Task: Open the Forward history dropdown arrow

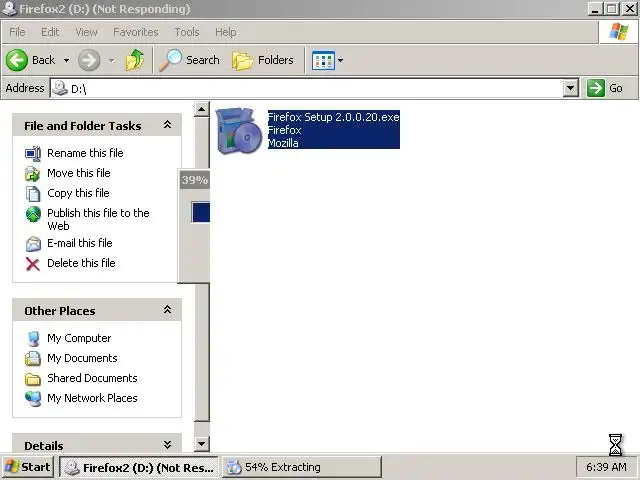Action: [111, 60]
